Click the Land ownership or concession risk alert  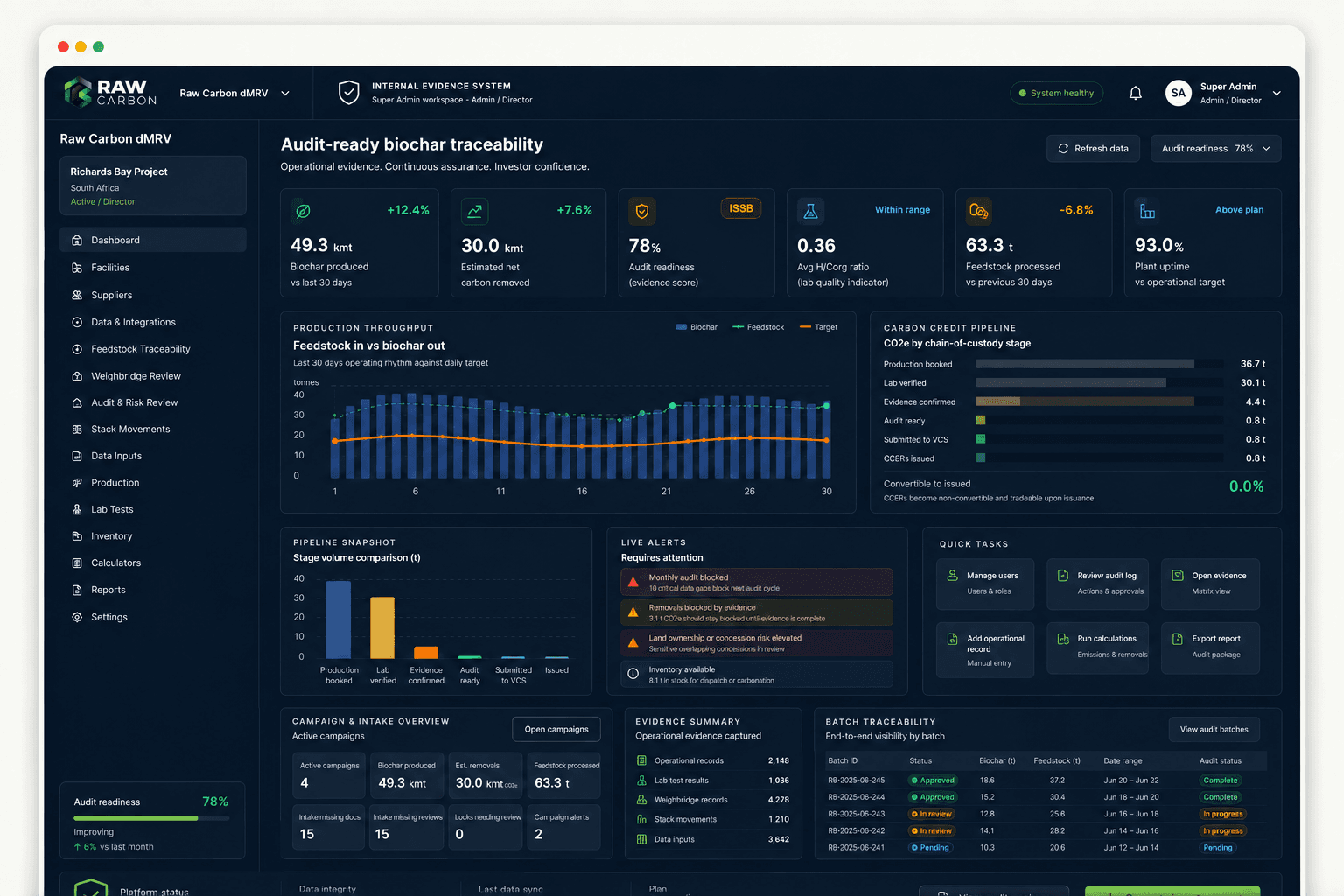(757, 643)
